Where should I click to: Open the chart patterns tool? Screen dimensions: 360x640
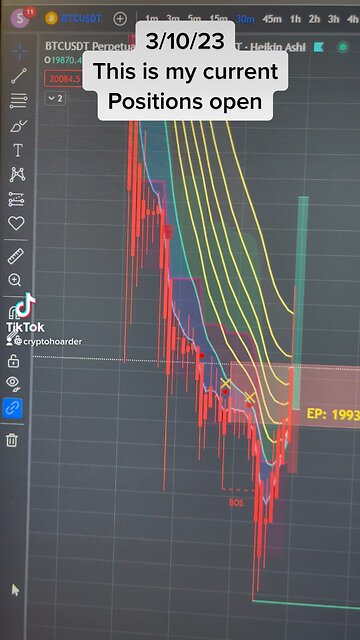coord(18,175)
